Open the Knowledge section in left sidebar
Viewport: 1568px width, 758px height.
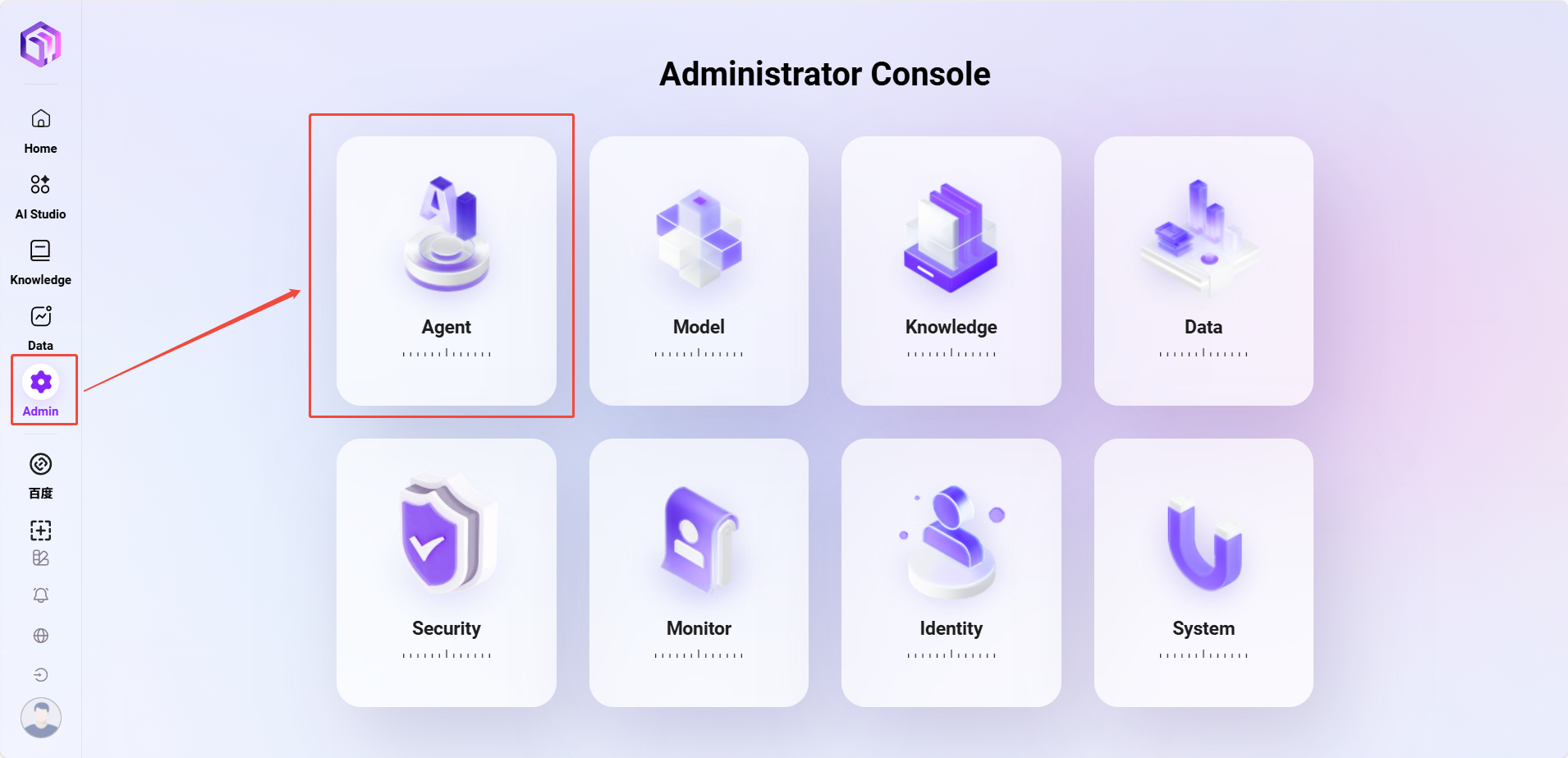[x=40, y=262]
